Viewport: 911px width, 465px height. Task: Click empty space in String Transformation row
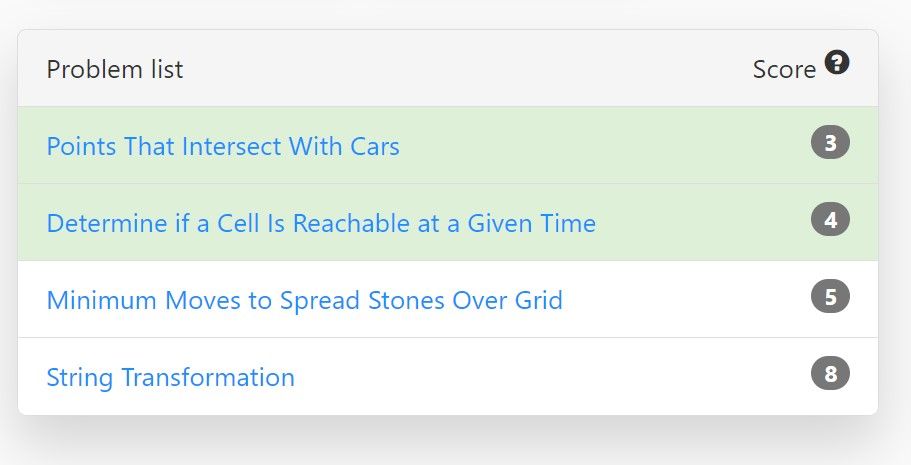552,377
